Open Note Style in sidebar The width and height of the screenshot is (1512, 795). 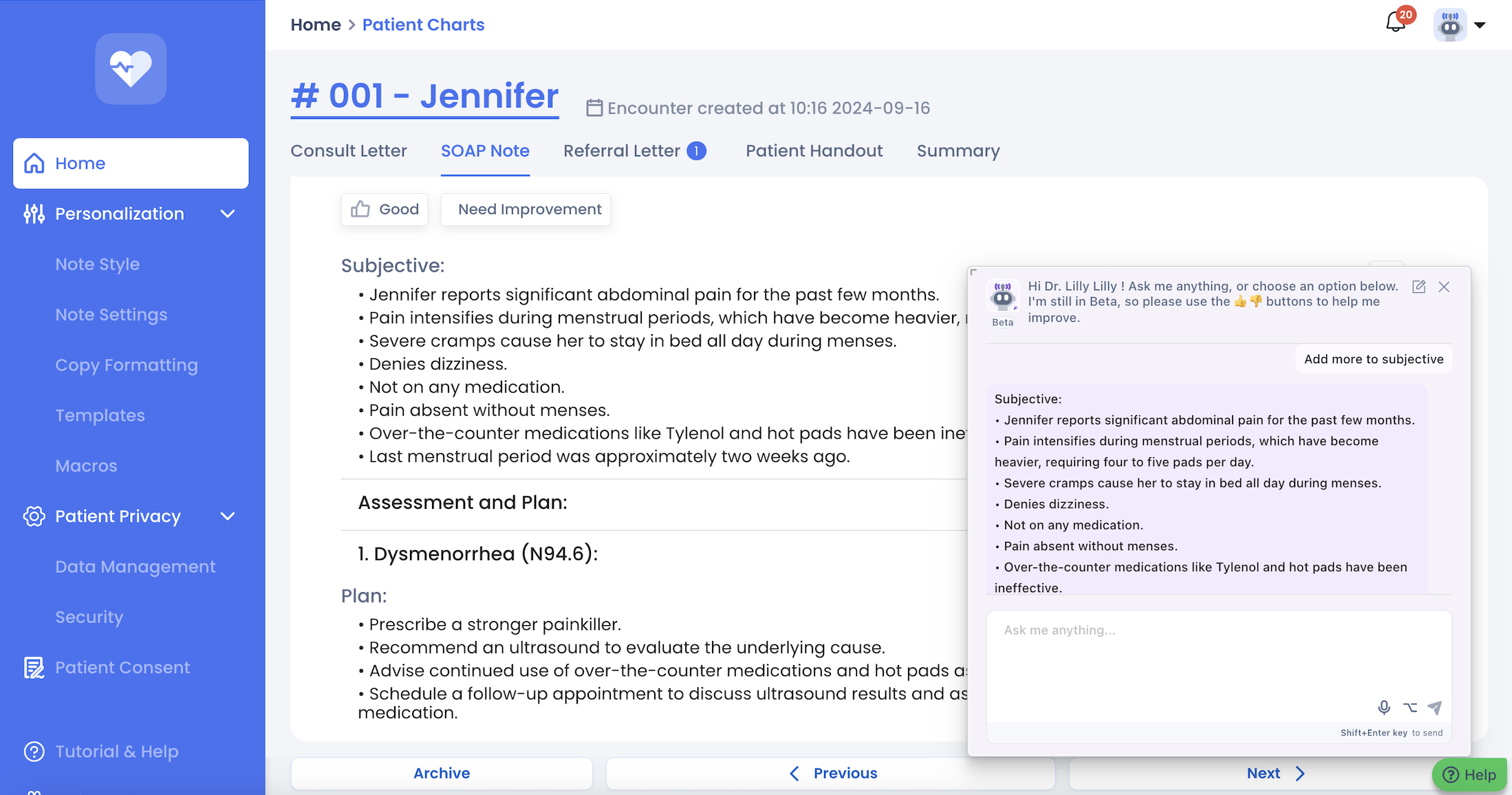pyautogui.click(x=98, y=264)
